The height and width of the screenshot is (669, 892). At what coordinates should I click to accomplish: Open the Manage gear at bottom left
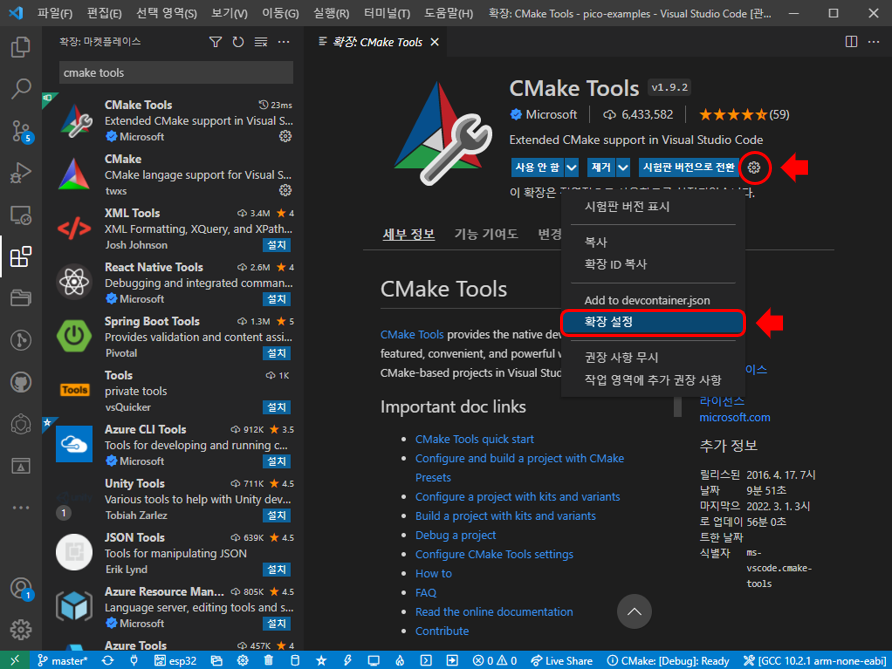[20, 629]
